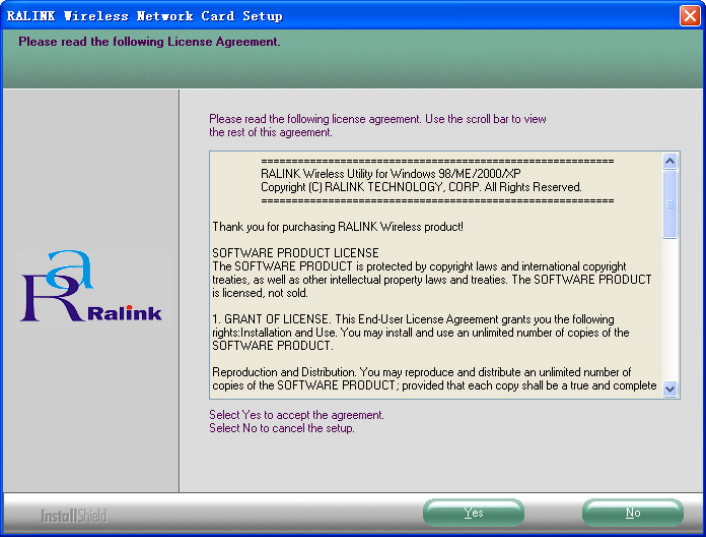Viewport: 706px width, 537px height.
Task: Click 'RALINK Wireless Utility for Windows' line
Action: (390, 174)
